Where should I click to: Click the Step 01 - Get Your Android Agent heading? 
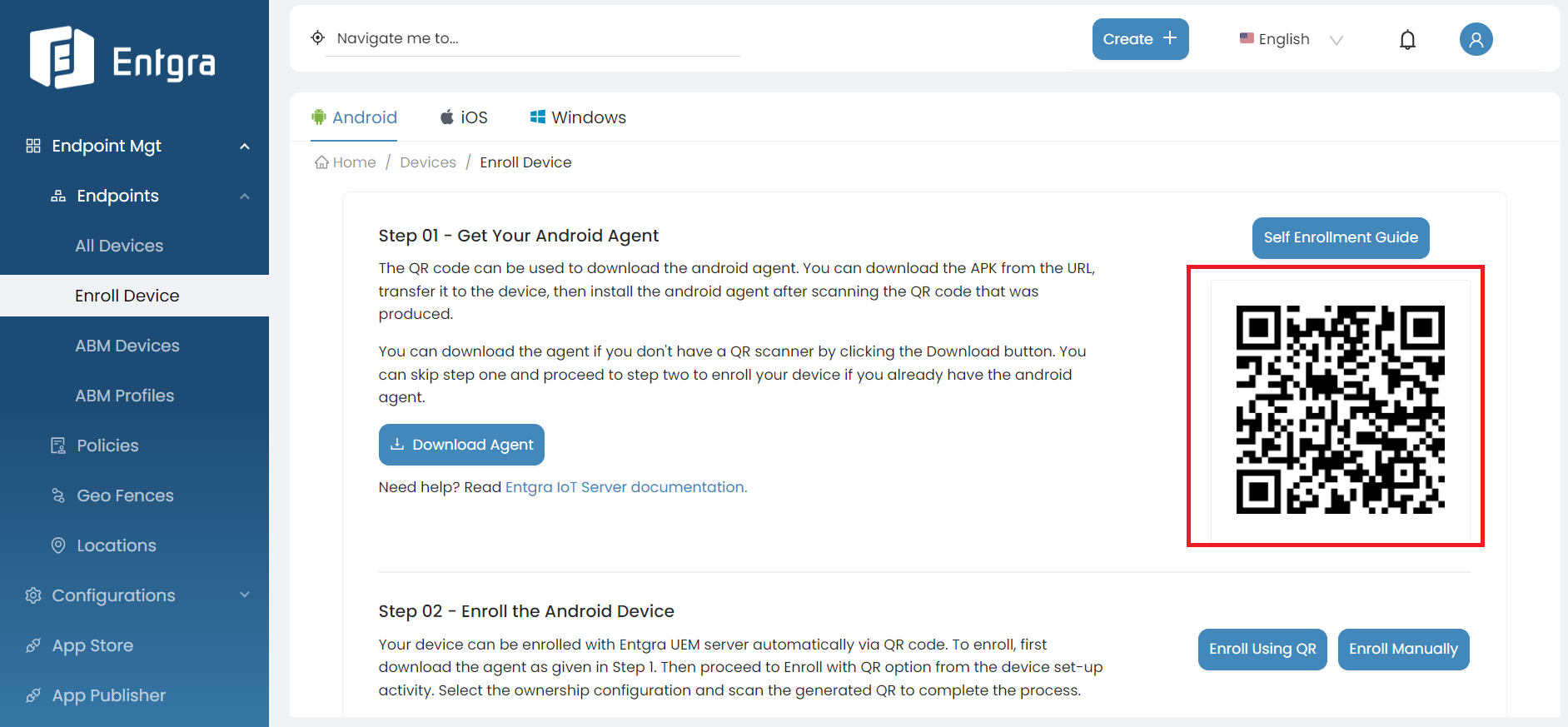coord(518,236)
